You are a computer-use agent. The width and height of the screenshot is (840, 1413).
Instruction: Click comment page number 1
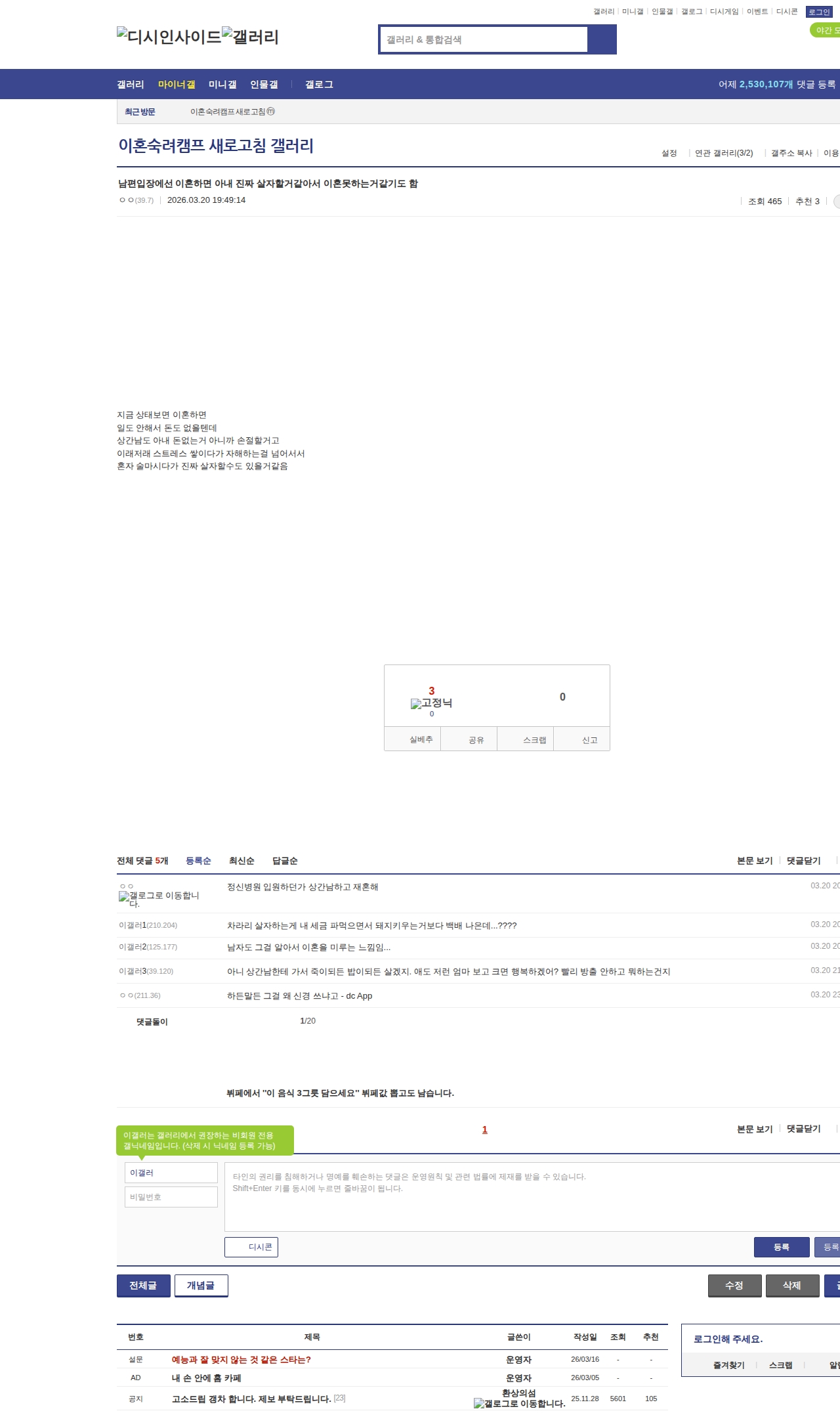pos(485,1129)
